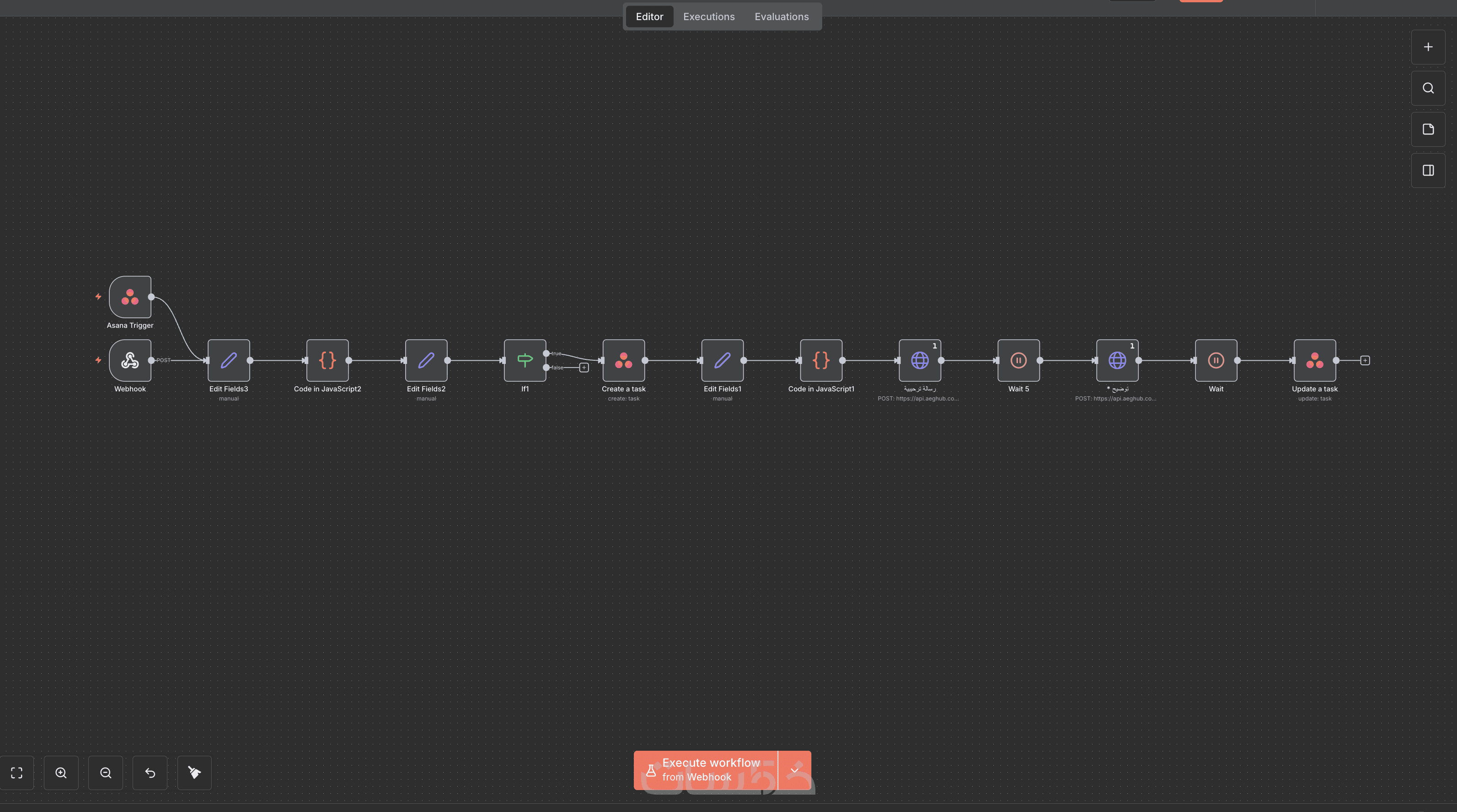Select the Update a task node
Screen dimensions: 1457x812
(1314, 360)
